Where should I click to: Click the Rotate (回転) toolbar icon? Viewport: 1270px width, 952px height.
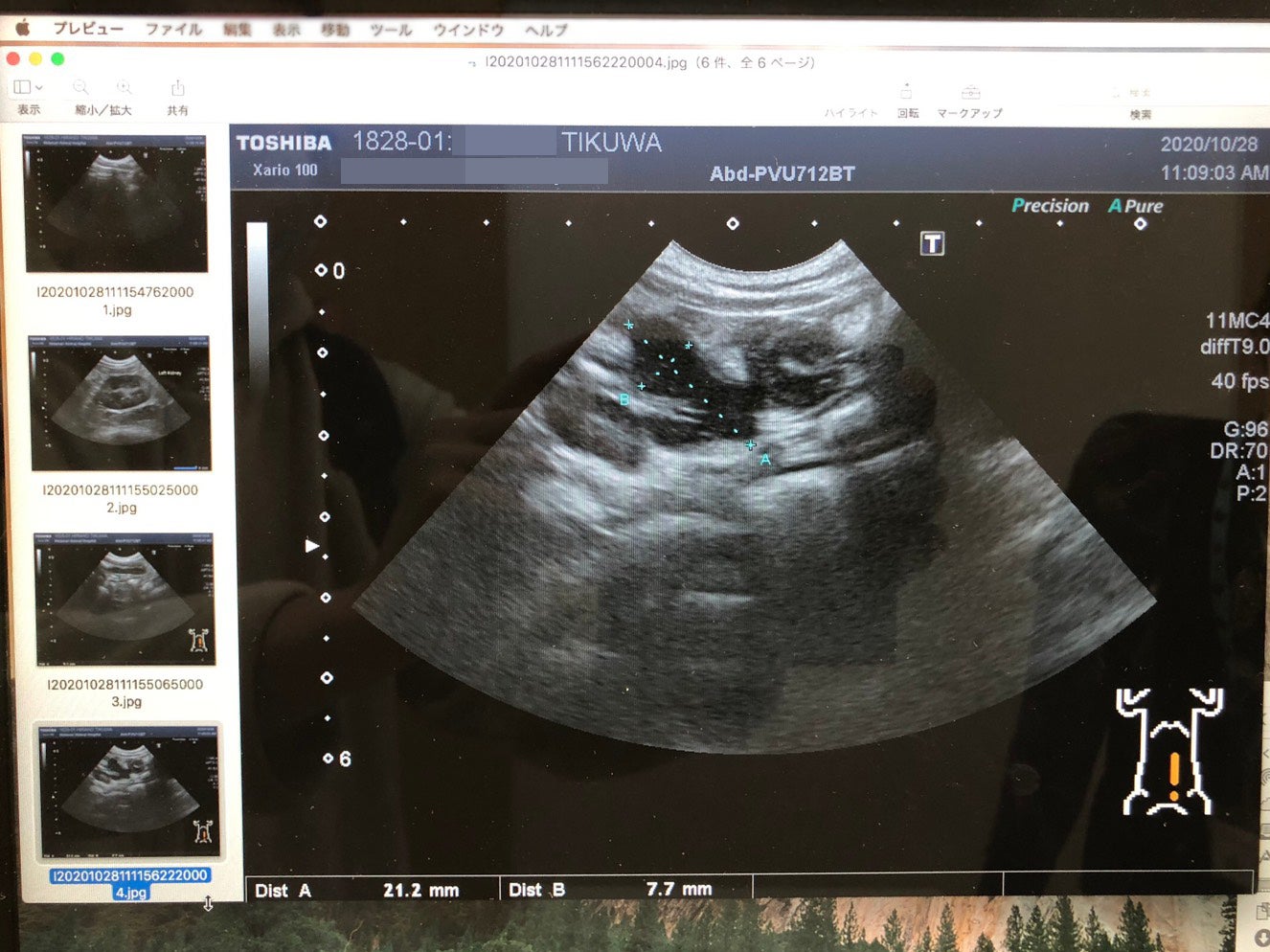pyautogui.click(x=906, y=92)
